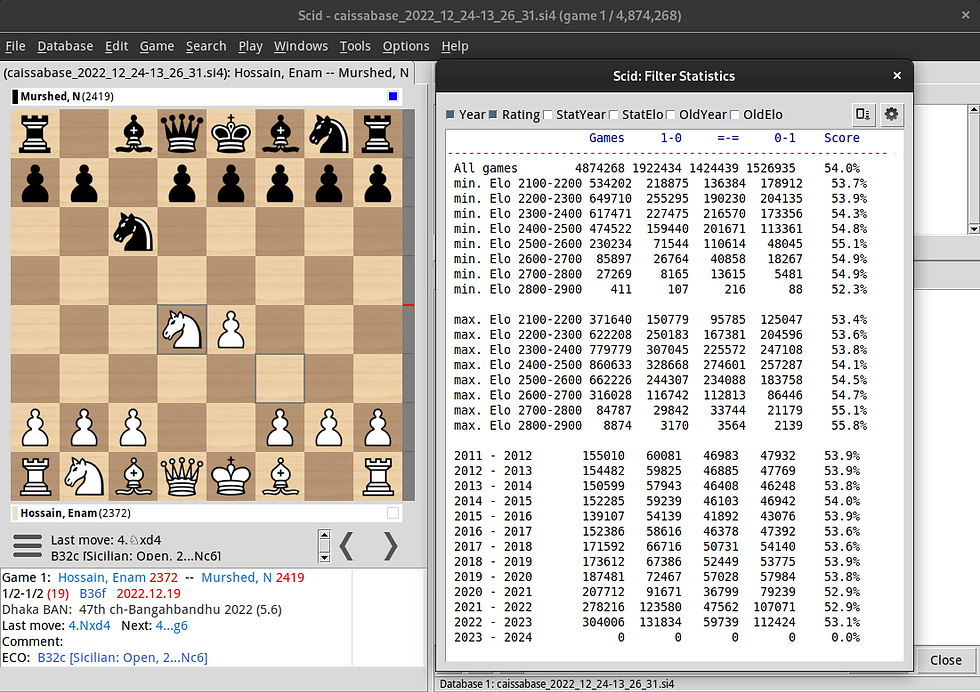Click the Database 1 status bar text
This screenshot has height=692, width=980.
point(556,684)
